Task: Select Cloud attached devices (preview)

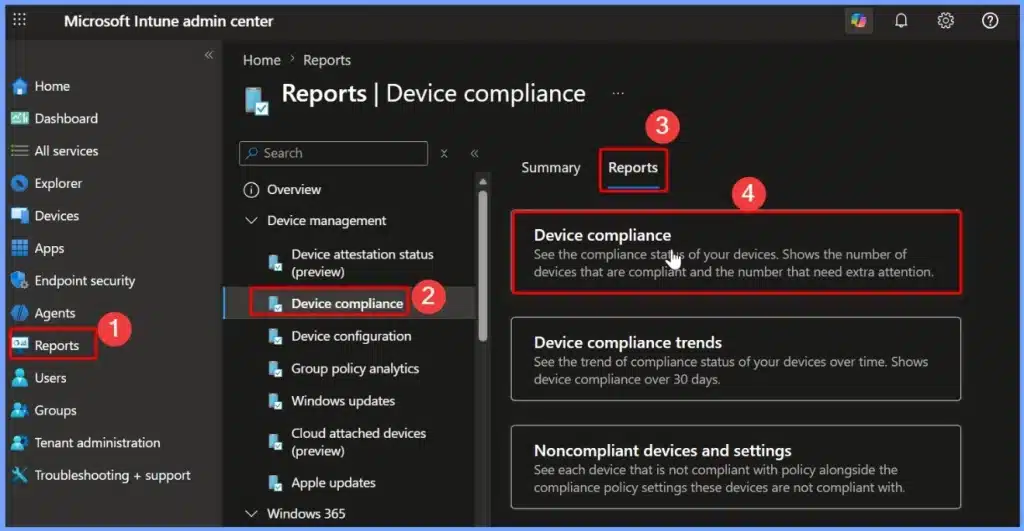Action: click(x=359, y=442)
